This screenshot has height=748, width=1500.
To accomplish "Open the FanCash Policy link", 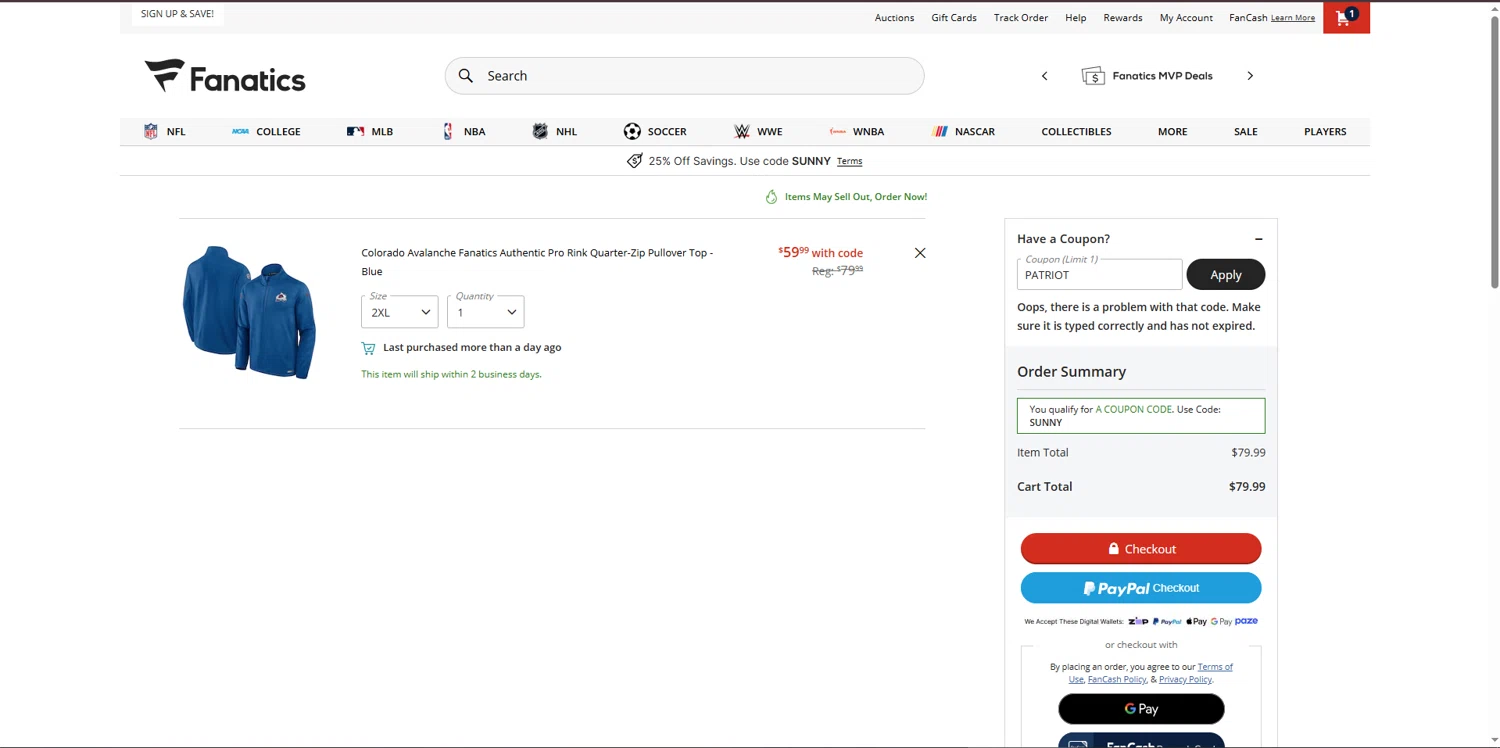I will [1117, 680].
